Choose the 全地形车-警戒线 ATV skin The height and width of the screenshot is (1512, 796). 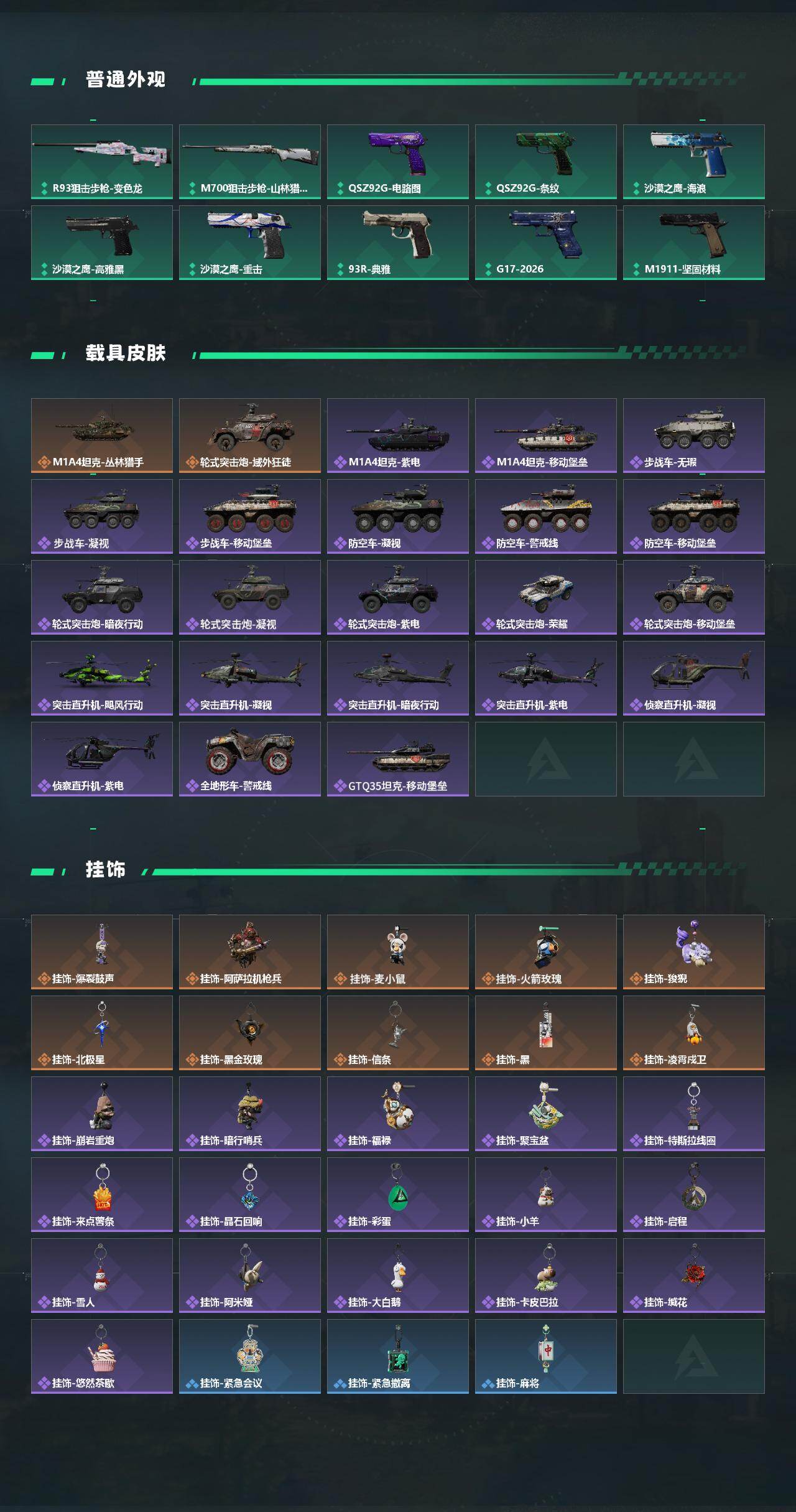250,759
